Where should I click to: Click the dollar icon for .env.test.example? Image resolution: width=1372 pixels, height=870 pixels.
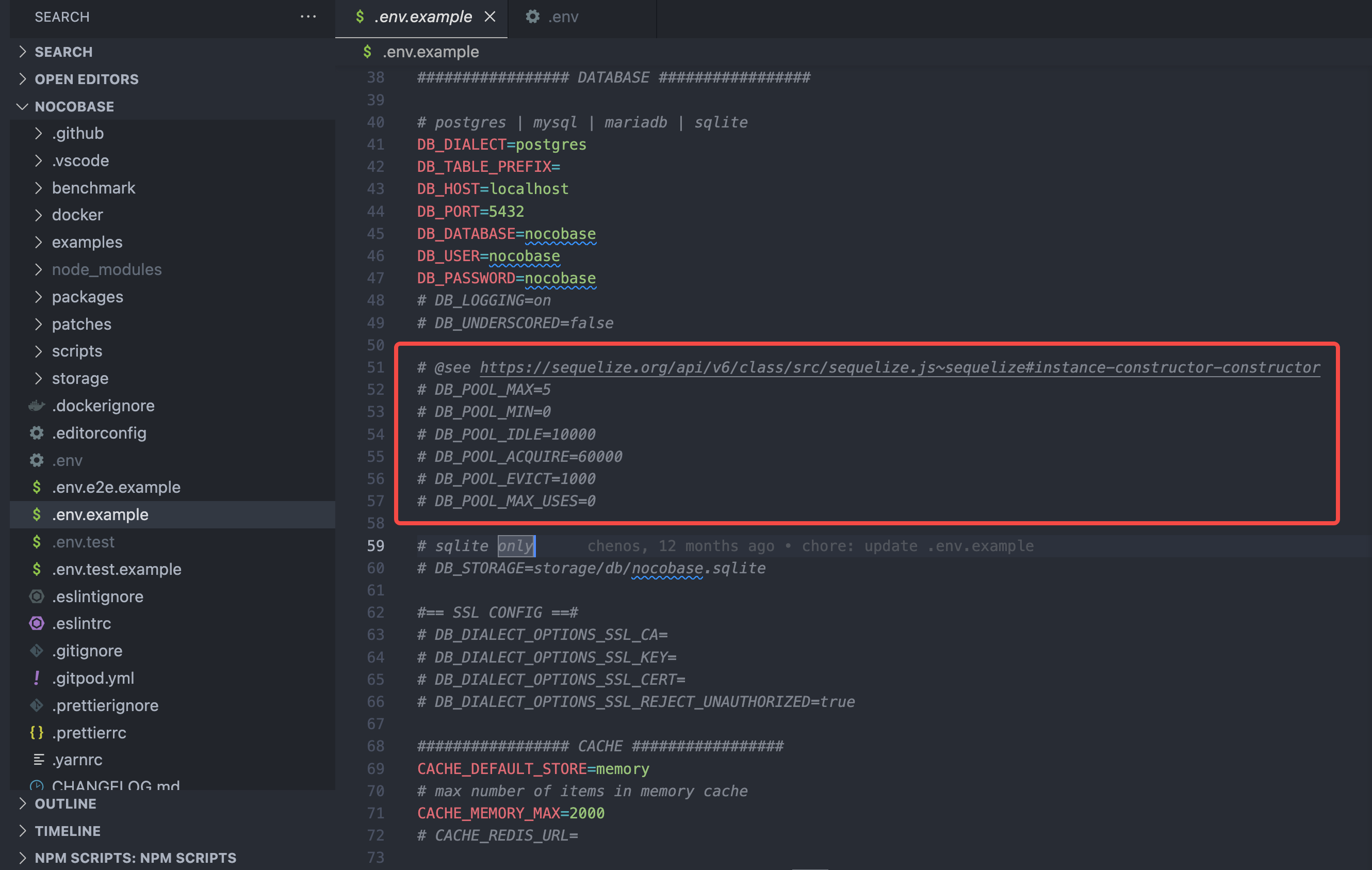[37, 569]
